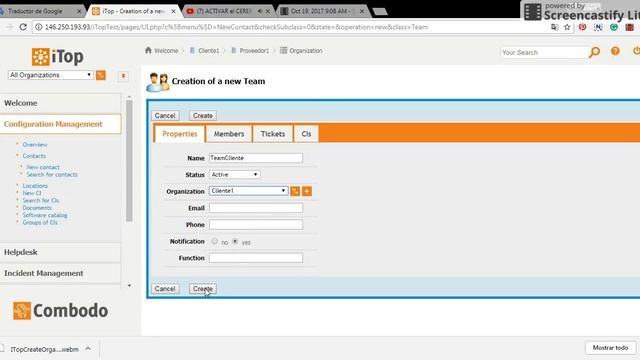This screenshot has width=640, height=360.
Task: Reload the page with browser refresh icon
Action: (23, 27)
